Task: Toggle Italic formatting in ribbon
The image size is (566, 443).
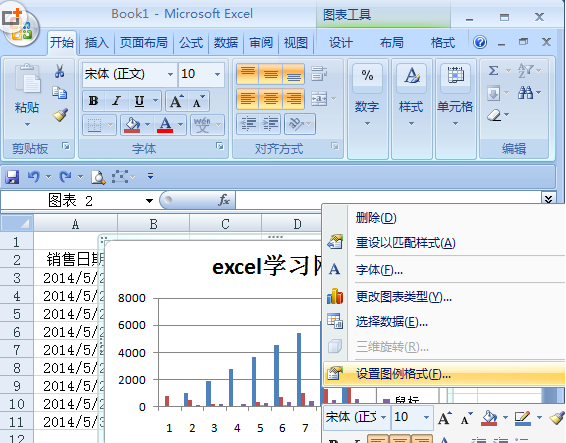Action: click(x=116, y=101)
